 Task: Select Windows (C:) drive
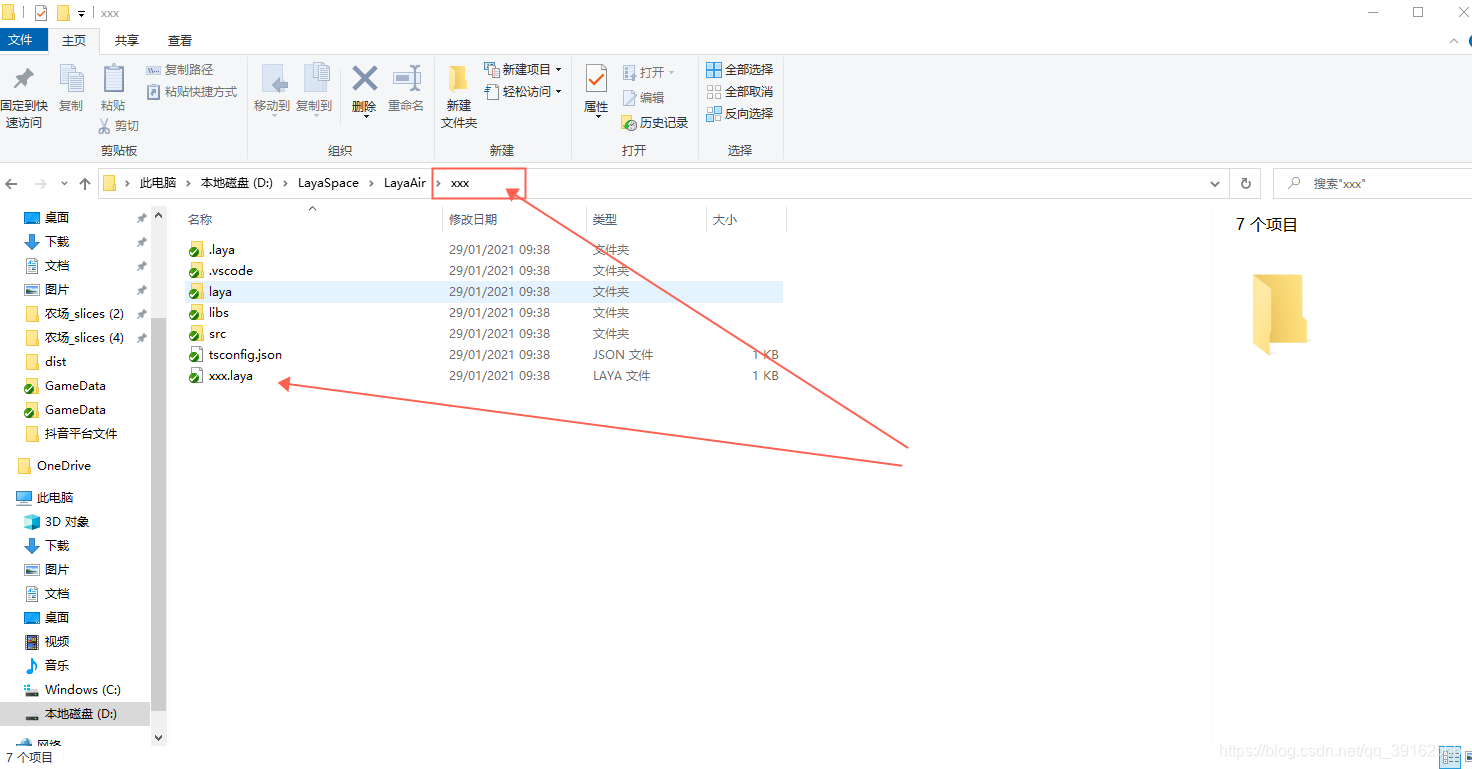coord(83,689)
